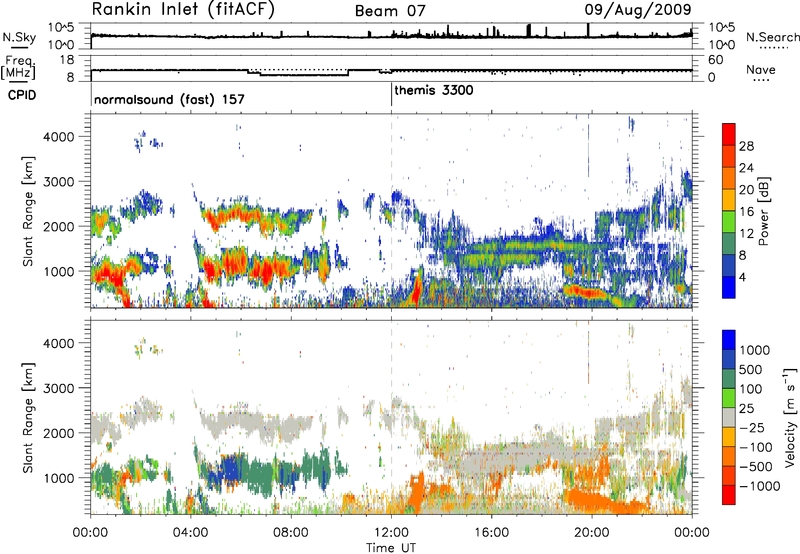Click the 'normalsound (fast) 157' text
Viewport: 800px width, 554px height.
pyautogui.click(x=169, y=99)
